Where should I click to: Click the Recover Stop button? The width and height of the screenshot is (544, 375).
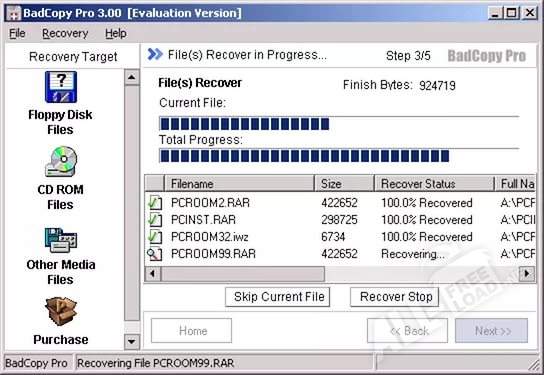(x=394, y=297)
